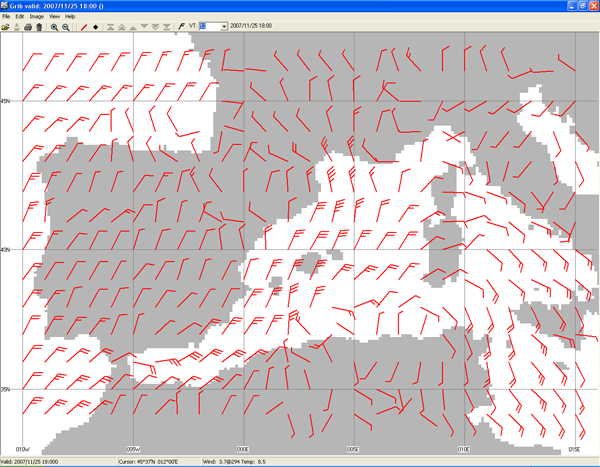Open the File menu
Viewport: 600px width, 467px height.
click(6, 17)
